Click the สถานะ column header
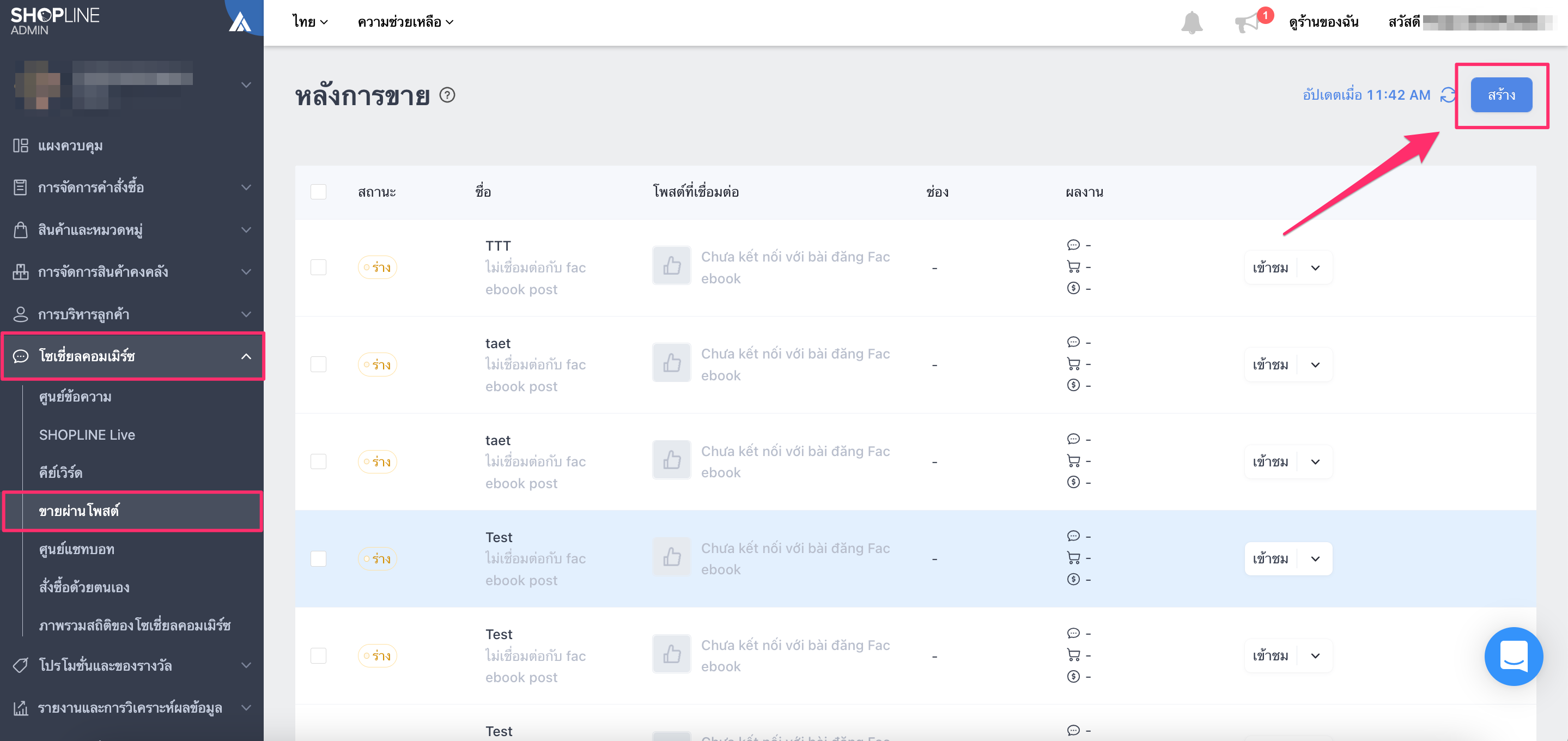This screenshot has height=741, width=1568. pyautogui.click(x=377, y=192)
